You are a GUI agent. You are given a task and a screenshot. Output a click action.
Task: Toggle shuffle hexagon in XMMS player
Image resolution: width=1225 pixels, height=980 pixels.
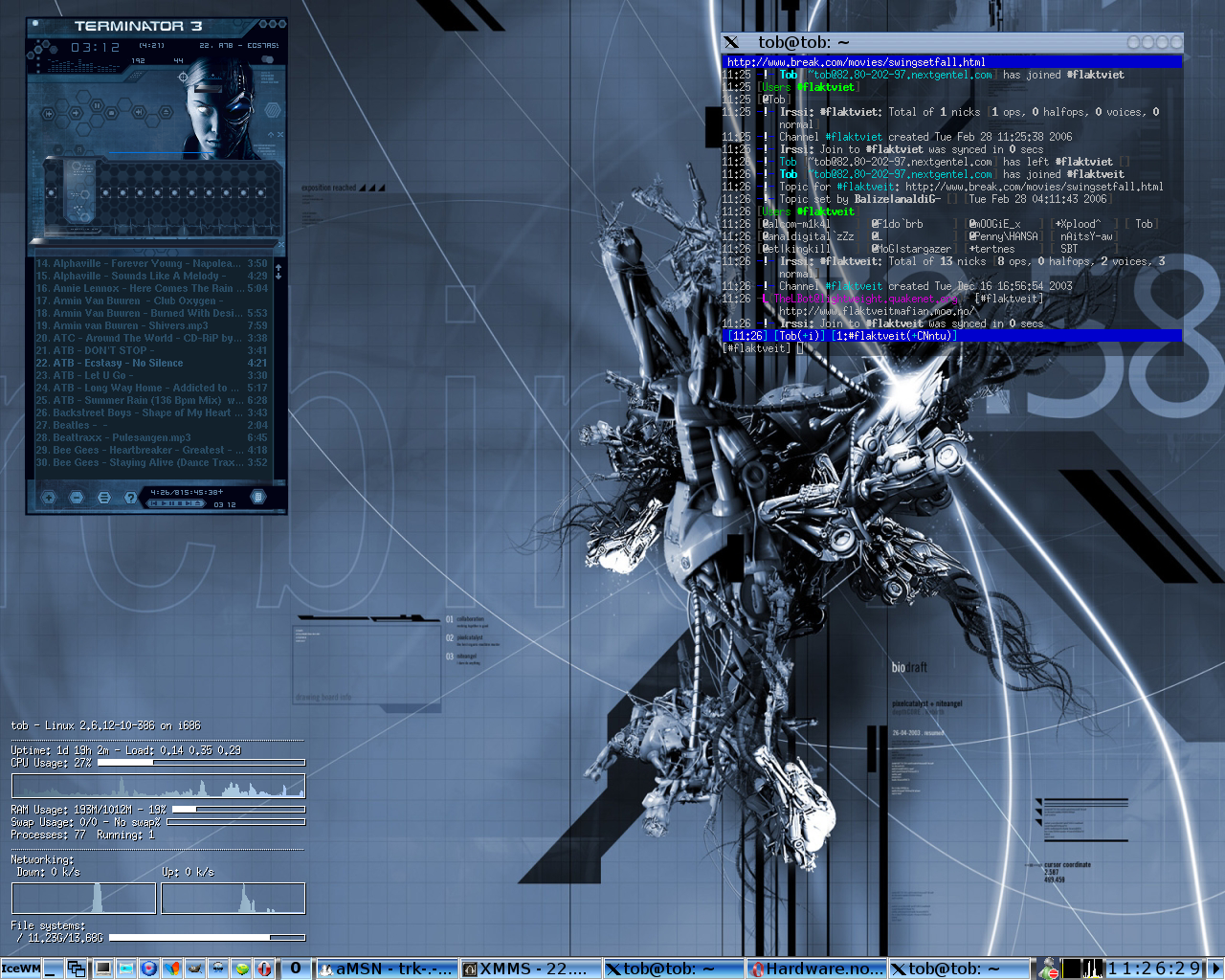pyautogui.click(x=58, y=149)
